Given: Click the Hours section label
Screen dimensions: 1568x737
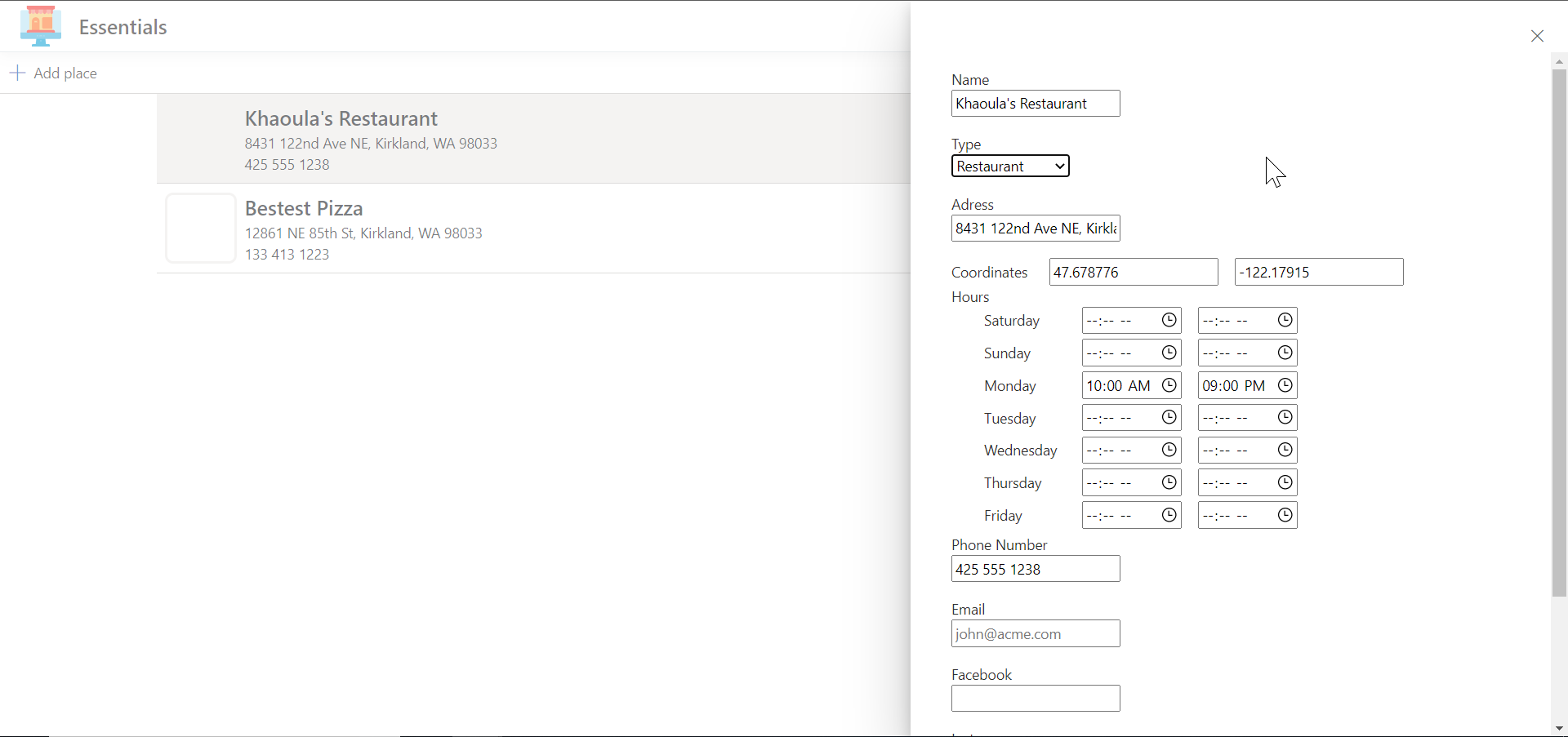Looking at the screenshot, I should [x=970, y=297].
